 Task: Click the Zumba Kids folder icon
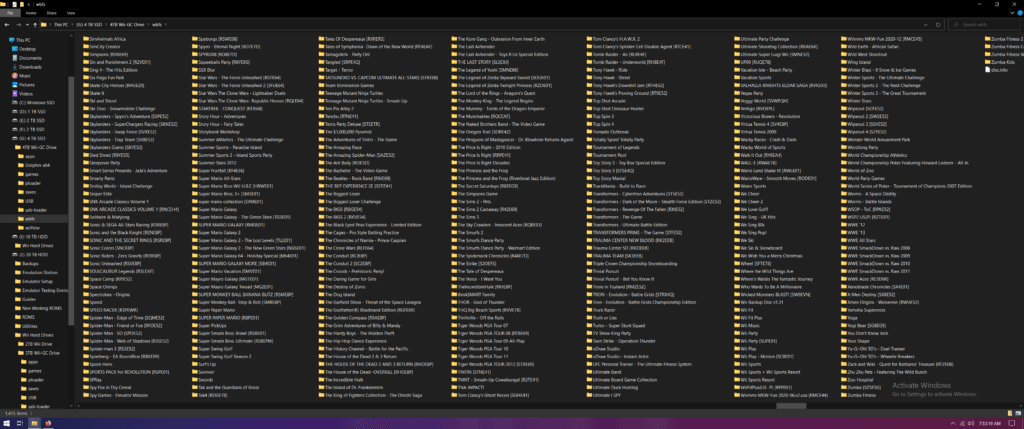click(x=987, y=62)
